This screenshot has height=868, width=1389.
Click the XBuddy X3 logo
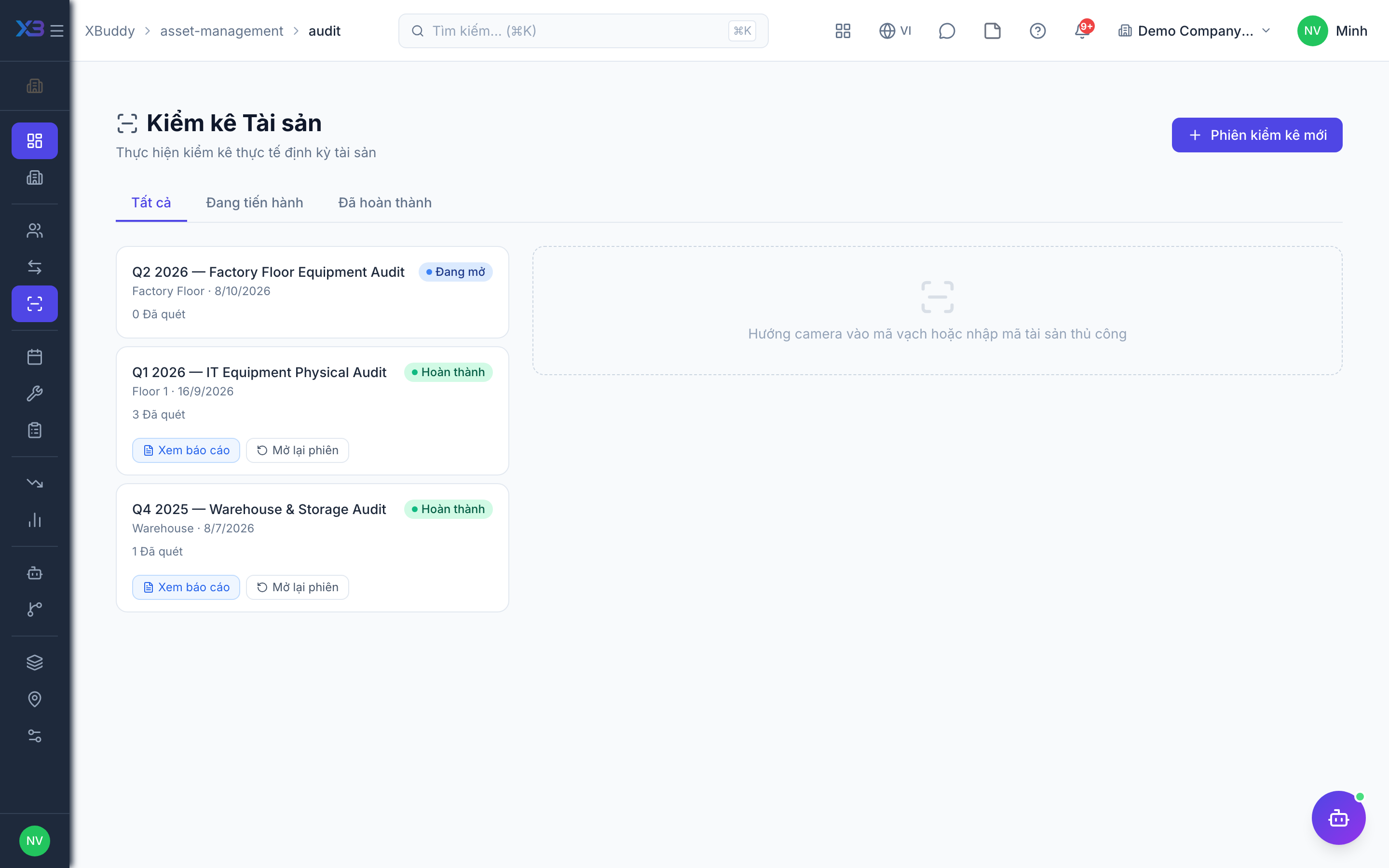(x=29, y=29)
